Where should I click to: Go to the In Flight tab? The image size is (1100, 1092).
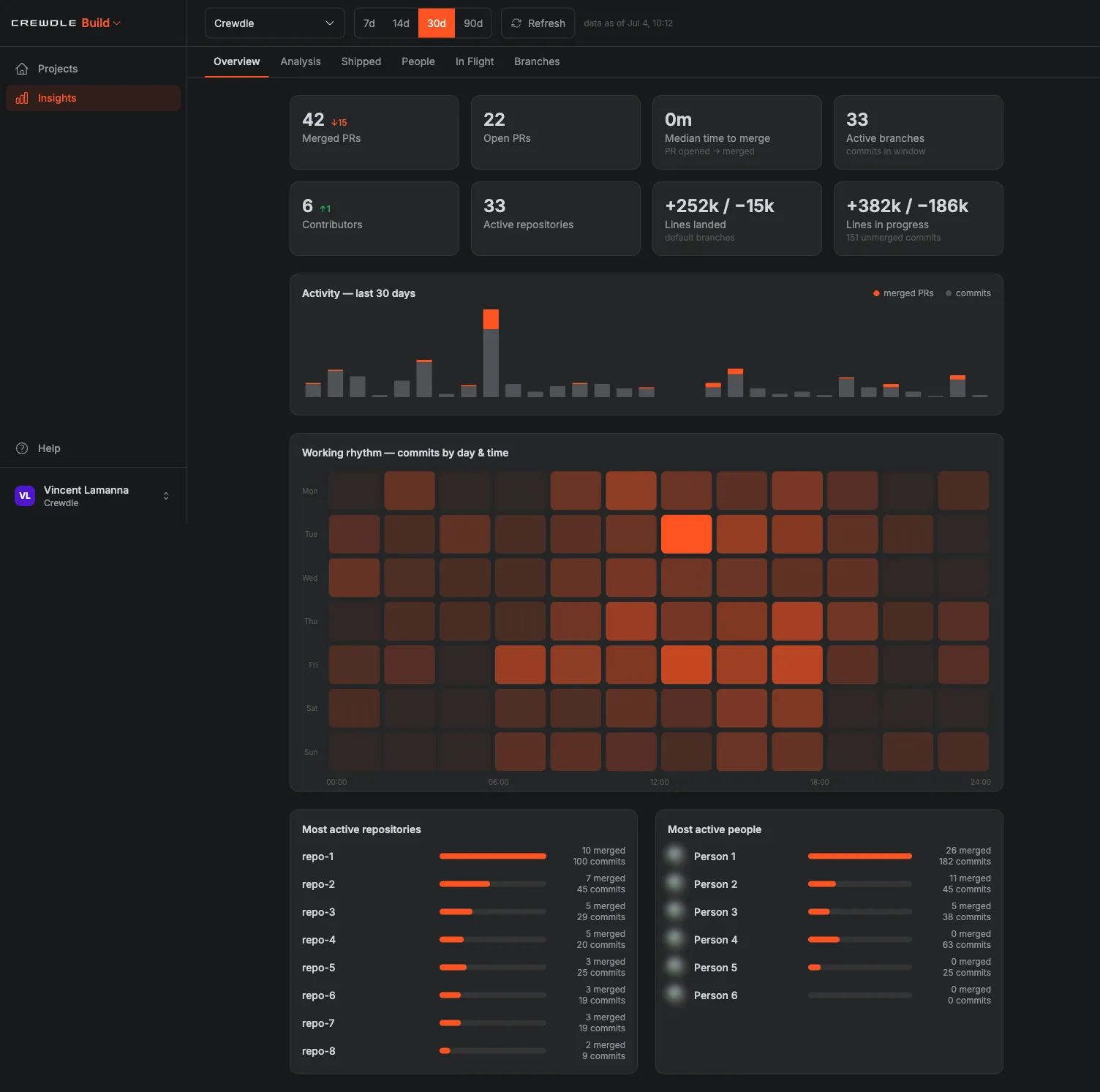475,61
